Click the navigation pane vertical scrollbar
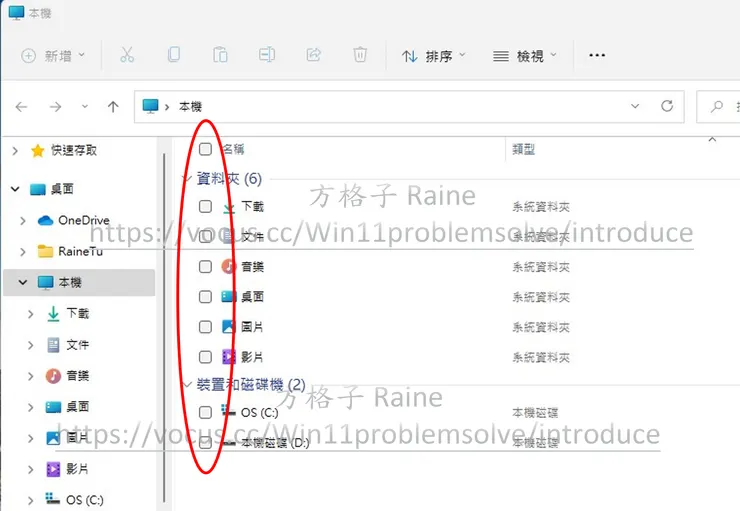 point(164,328)
